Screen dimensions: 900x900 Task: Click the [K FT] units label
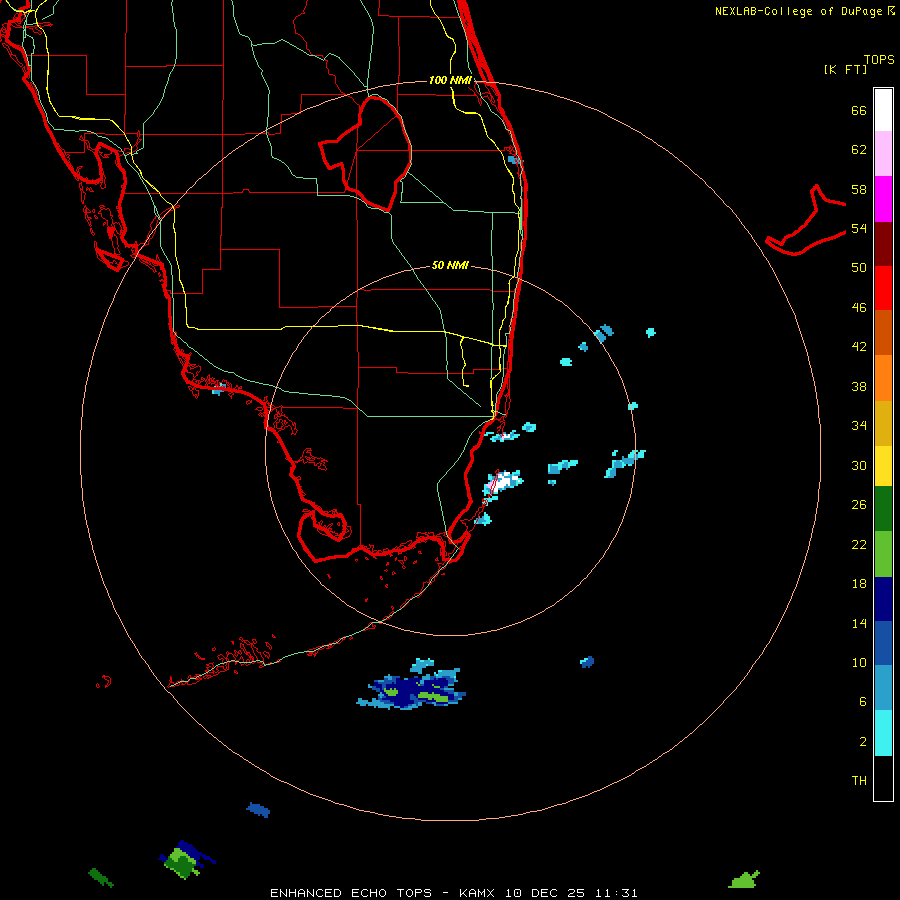(845, 69)
